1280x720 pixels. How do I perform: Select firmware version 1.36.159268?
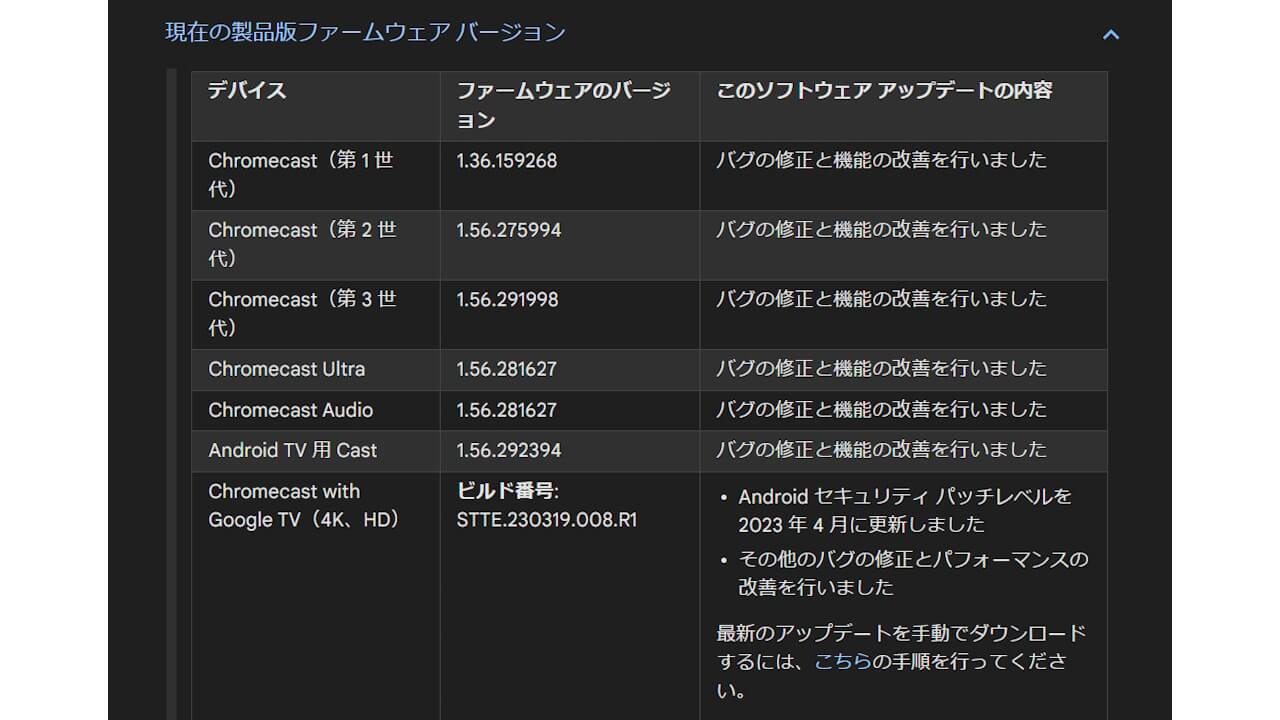[x=504, y=160]
